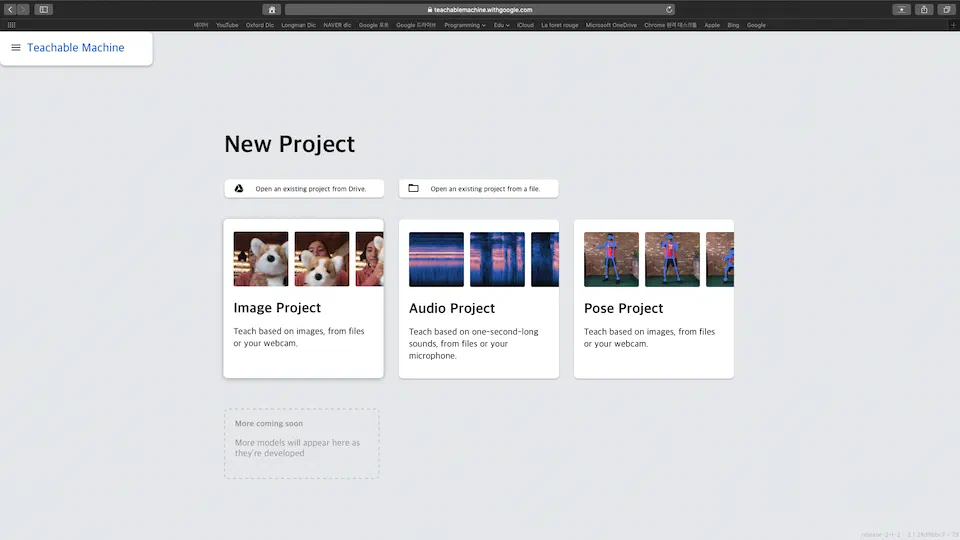Show all tabs overview icon
Image resolution: width=960 pixels, height=540 pixels.
[x=946, y=9]
